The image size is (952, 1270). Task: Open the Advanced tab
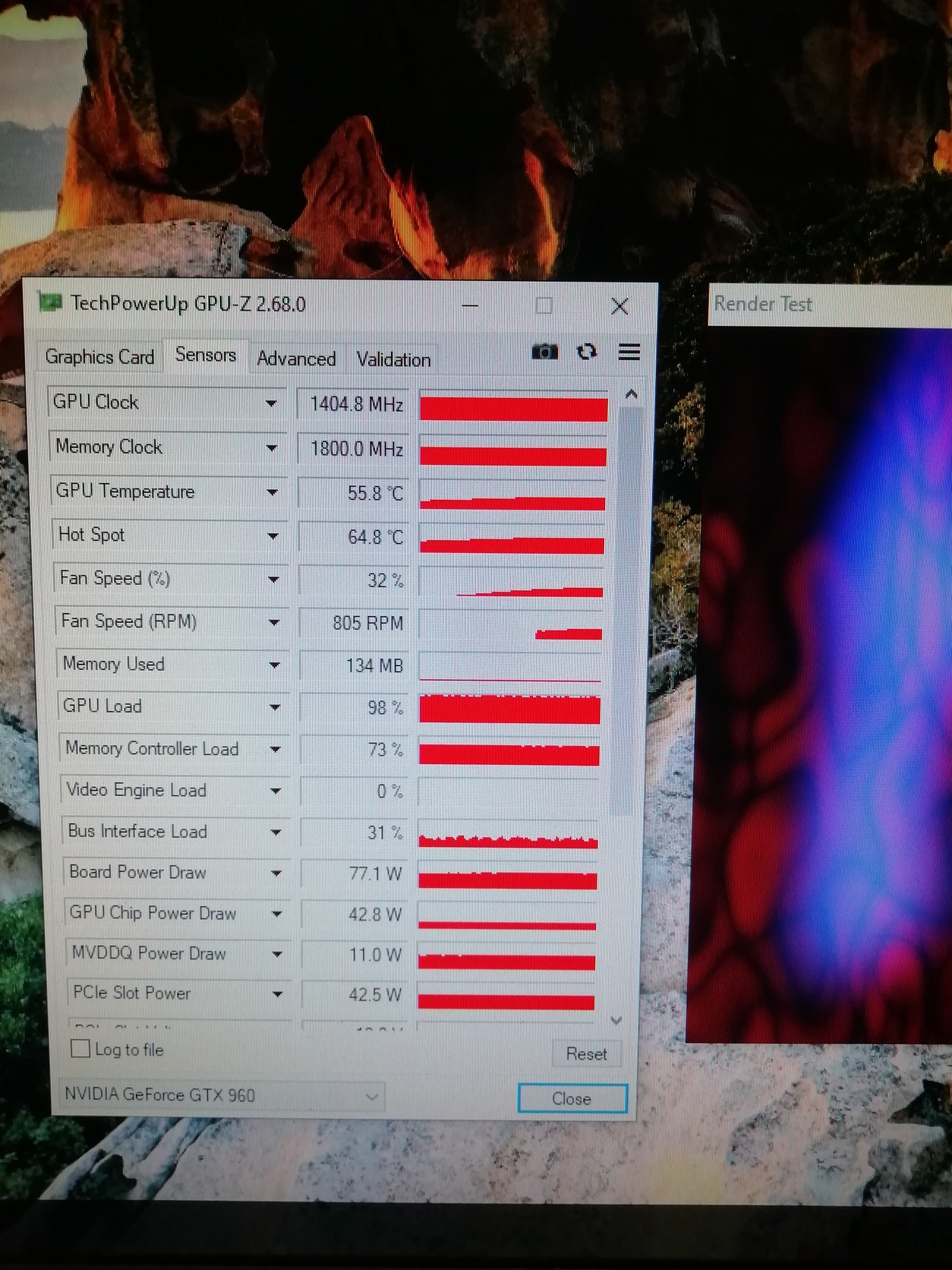(x=296, y=359)
